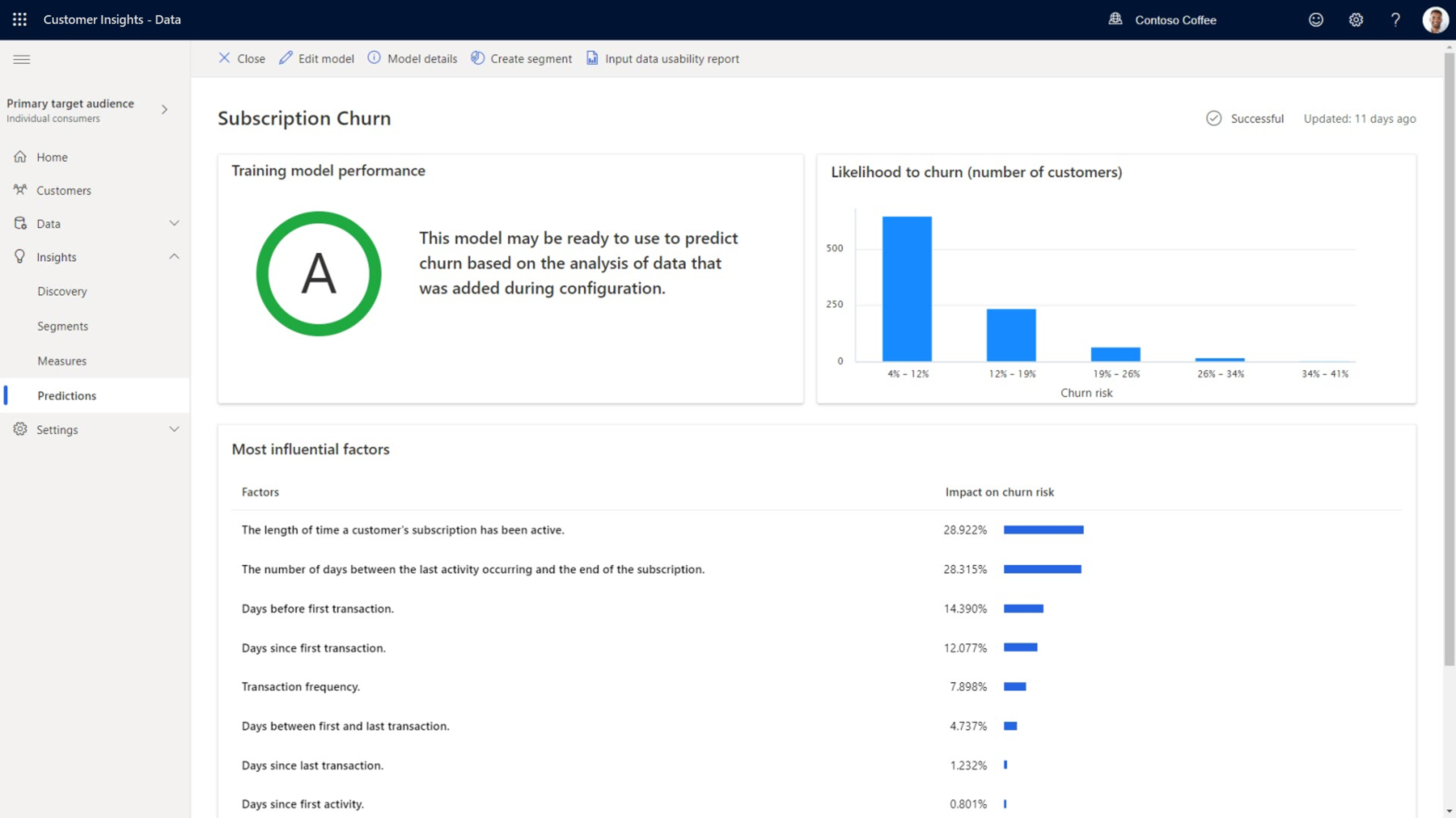Open settings gear in top bar

[1355, 20]
